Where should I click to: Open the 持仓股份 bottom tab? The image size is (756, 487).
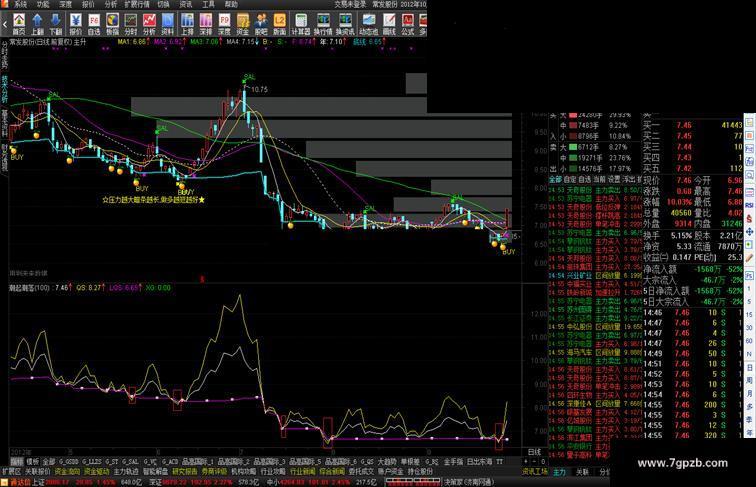coord(420,471)
